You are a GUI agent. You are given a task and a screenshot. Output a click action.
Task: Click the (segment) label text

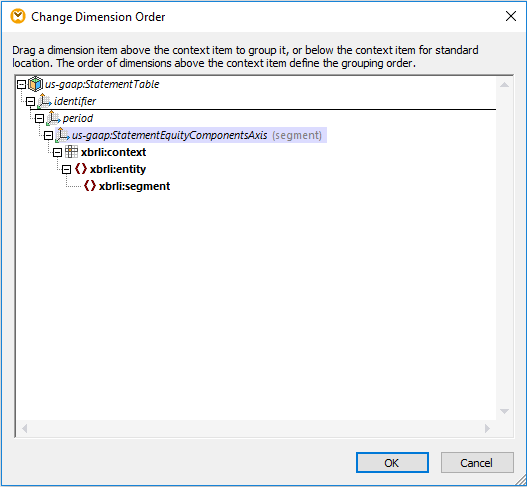click(297, 135)
